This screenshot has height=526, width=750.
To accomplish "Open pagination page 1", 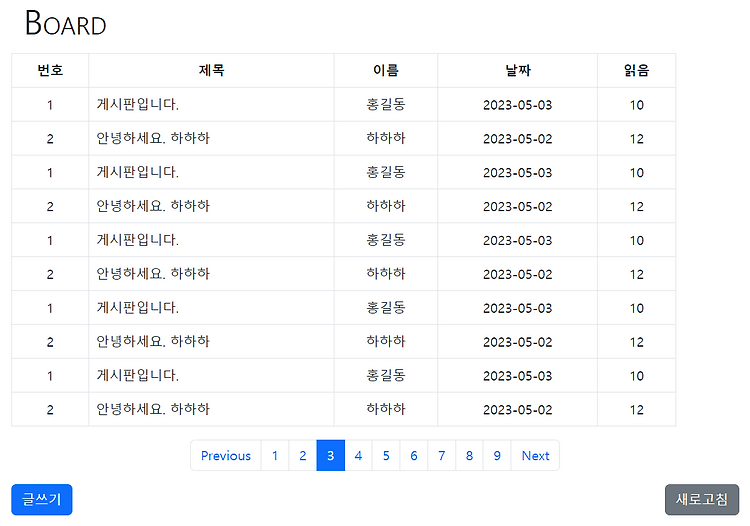I will (275, 455).
